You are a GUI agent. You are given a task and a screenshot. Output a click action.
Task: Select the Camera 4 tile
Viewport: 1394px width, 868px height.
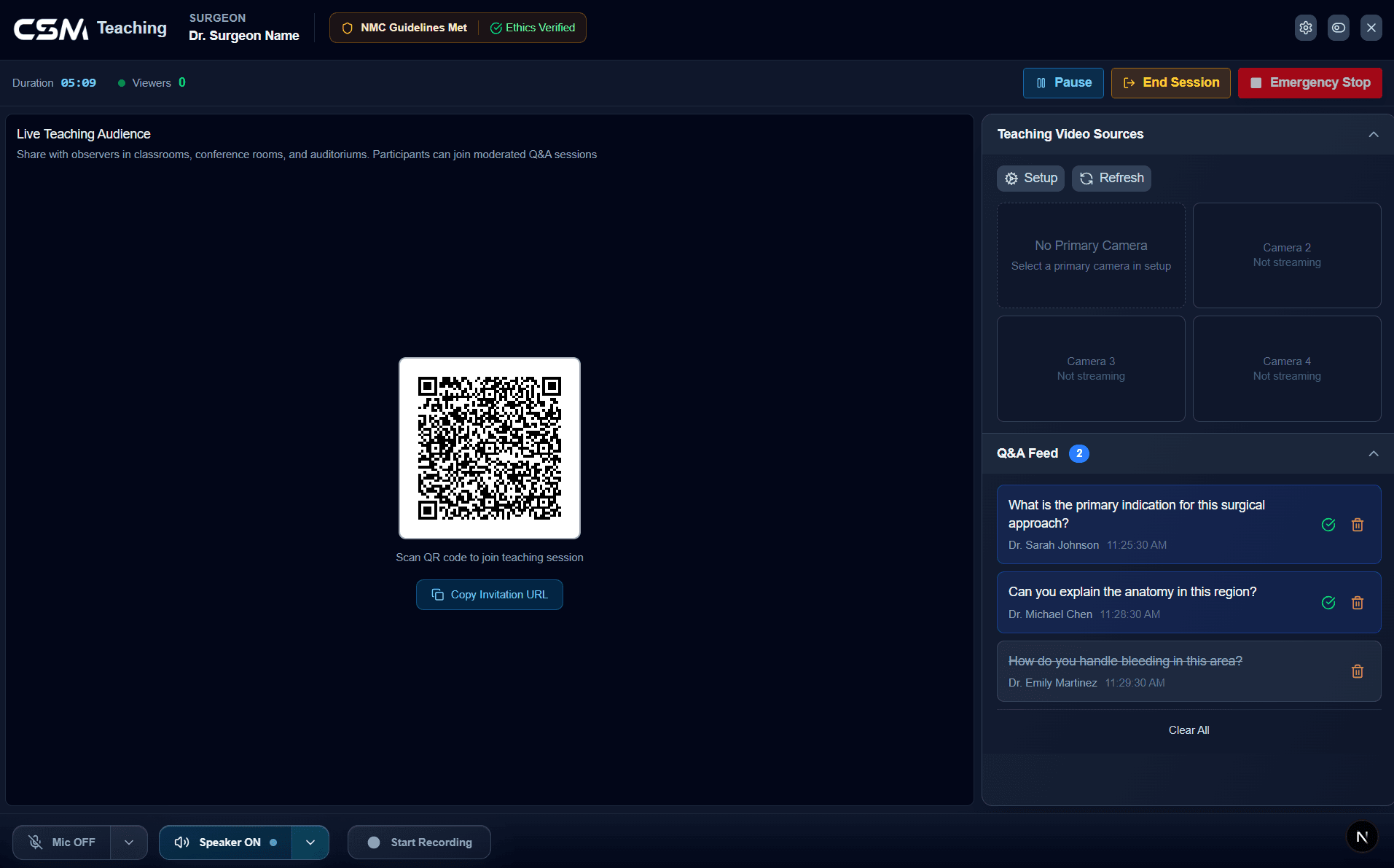tap(1286, 369)
